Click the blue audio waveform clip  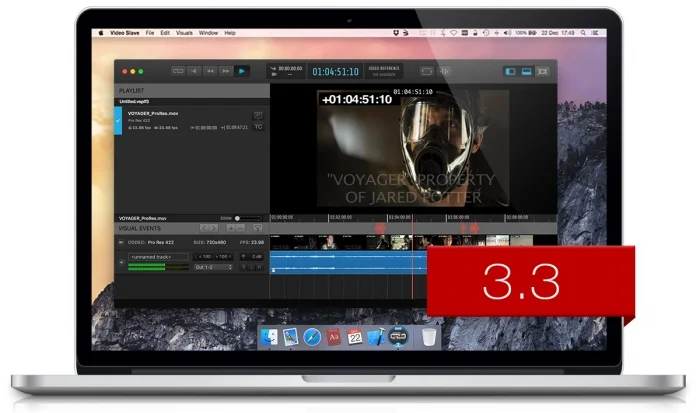348,262
